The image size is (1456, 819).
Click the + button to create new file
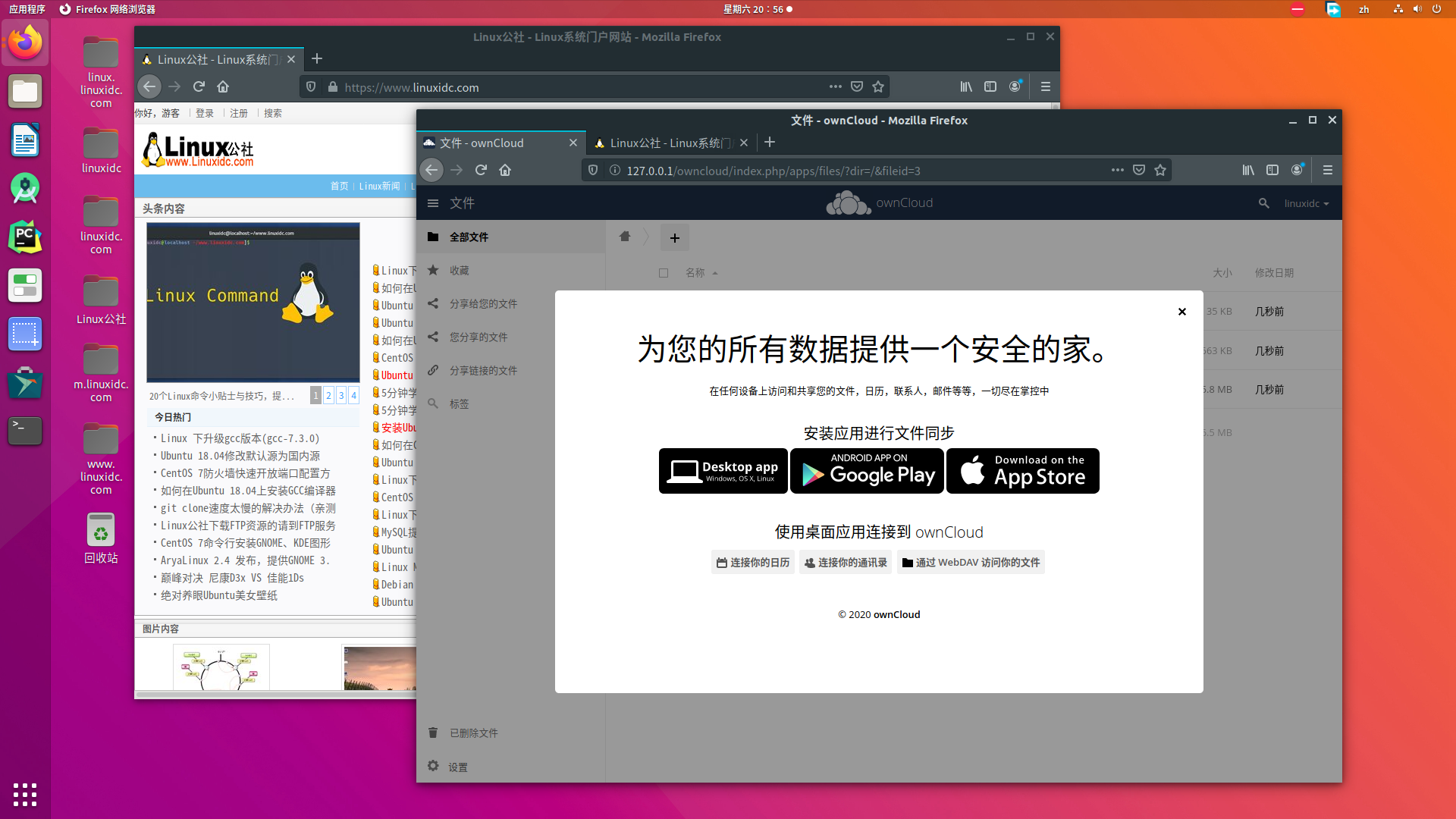coord(674,237)
